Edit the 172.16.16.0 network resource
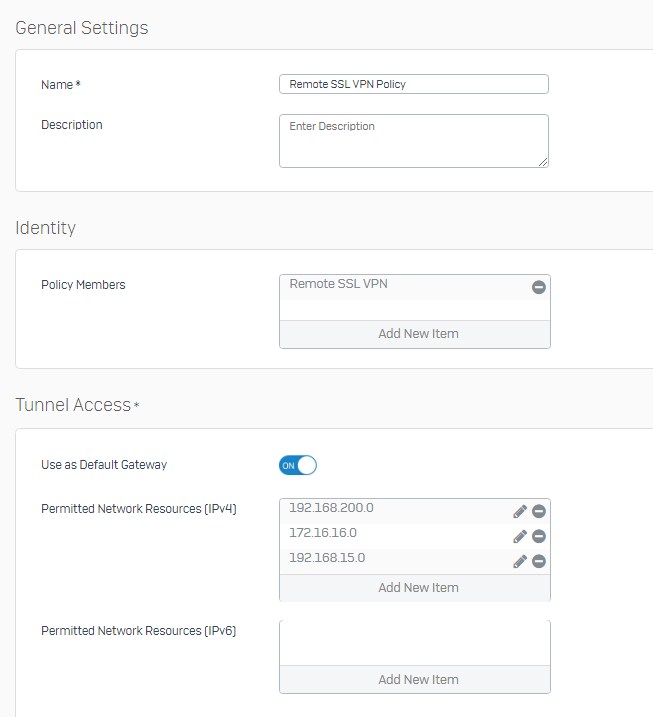The width and height of the screenshot is (653, 717). 520,536
